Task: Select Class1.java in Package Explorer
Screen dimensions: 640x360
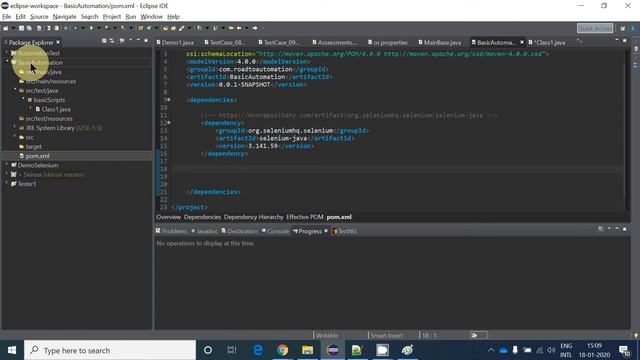Action: (56, 109)
